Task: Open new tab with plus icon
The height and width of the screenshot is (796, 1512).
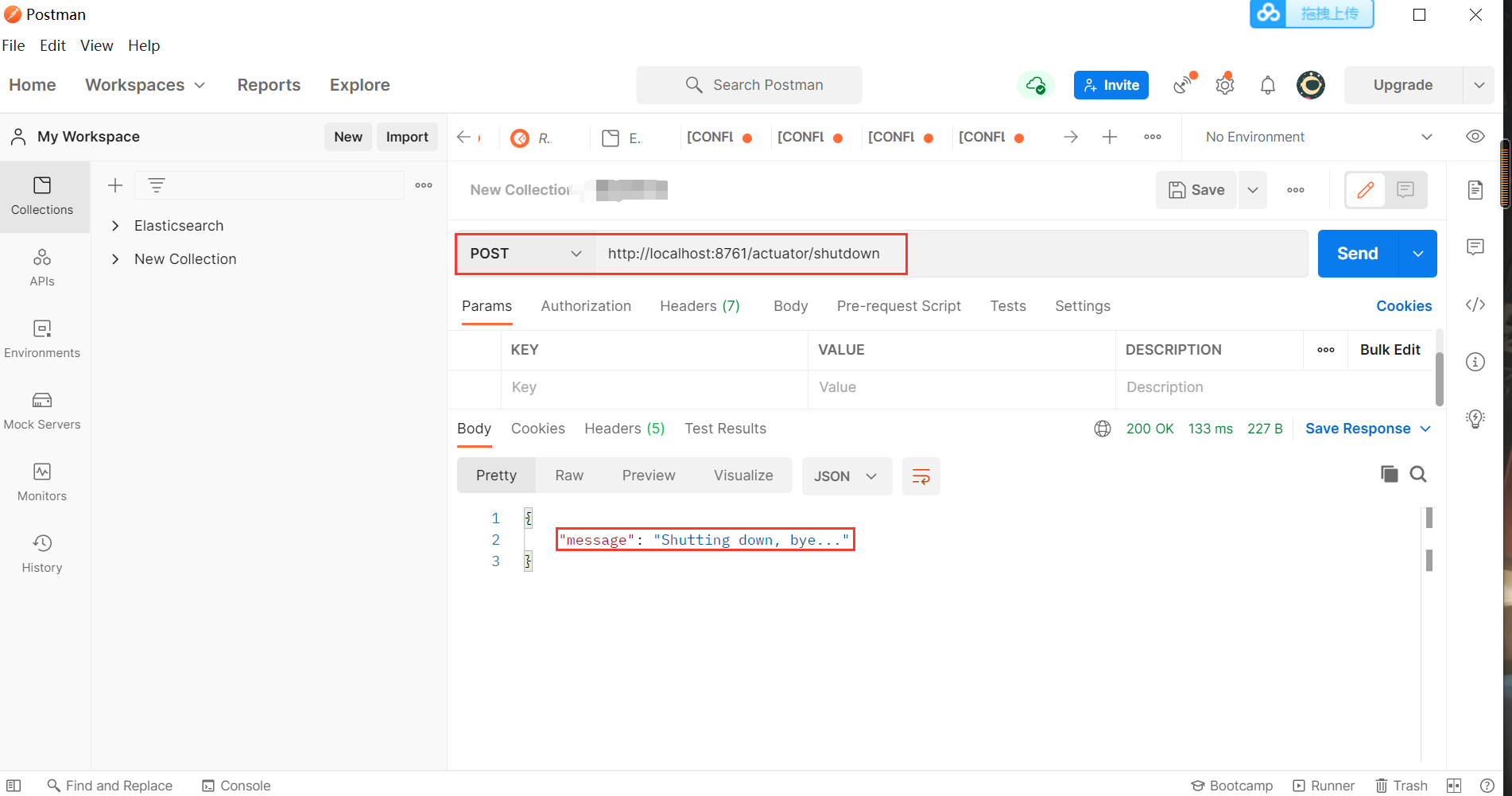Action: tap(1110, 137)
